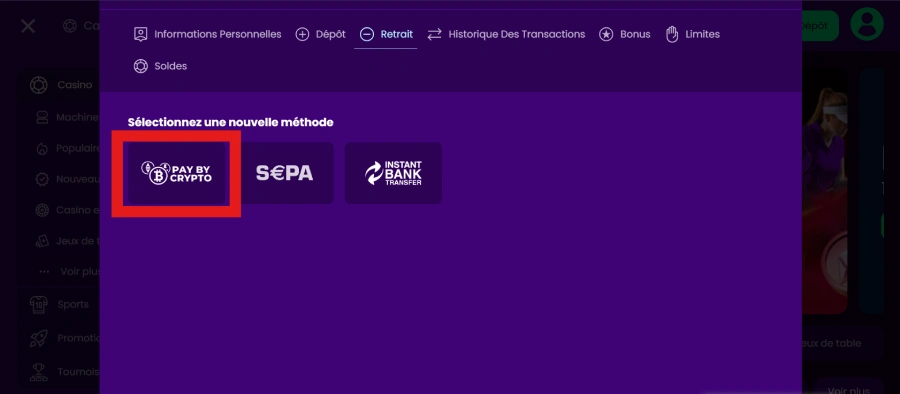900x394 pixels.
Task: Open the Limites tab
Action: pyautogui.click(x=692, y=34)
